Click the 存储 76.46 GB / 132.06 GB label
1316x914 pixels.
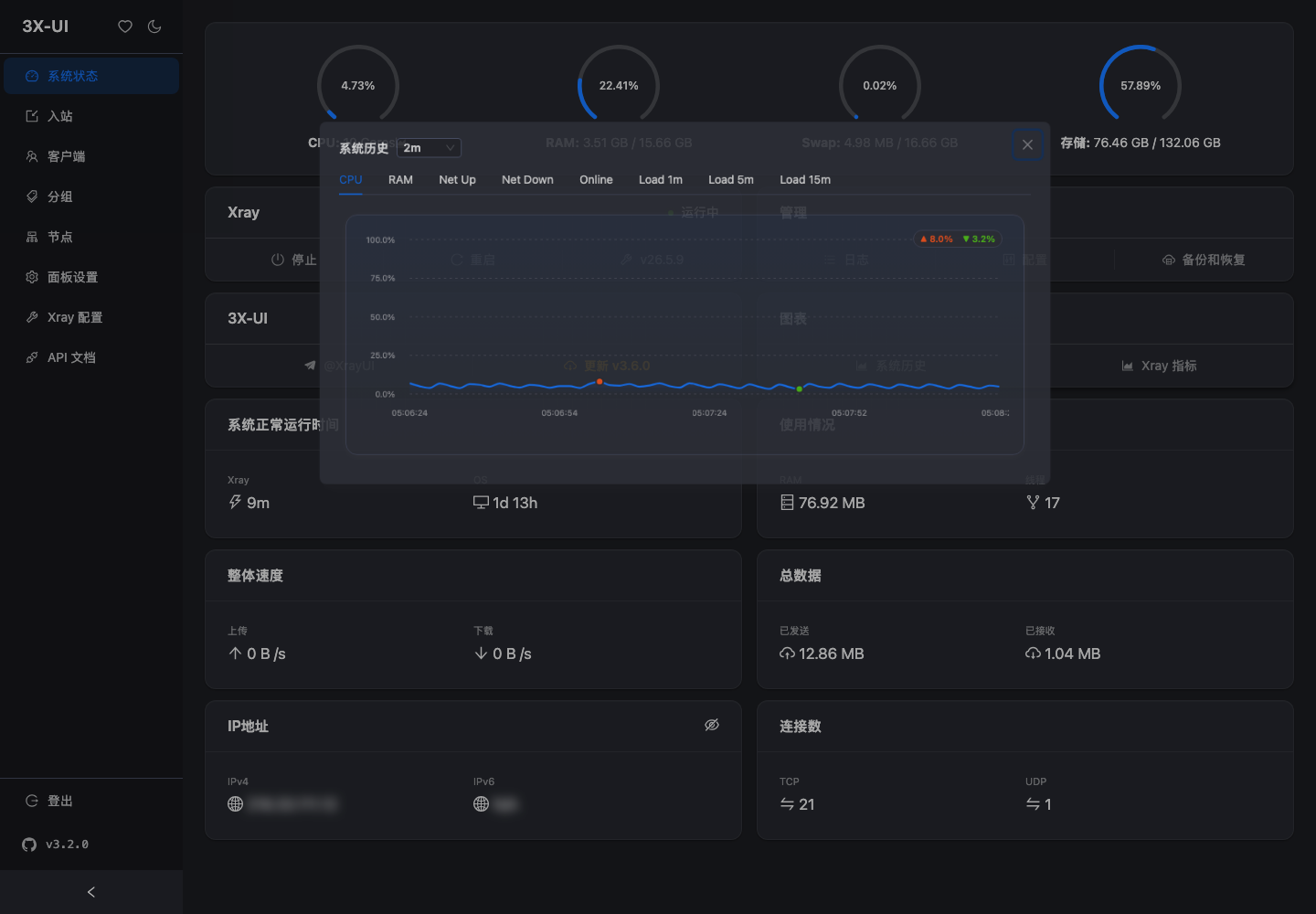point(1141,143)
